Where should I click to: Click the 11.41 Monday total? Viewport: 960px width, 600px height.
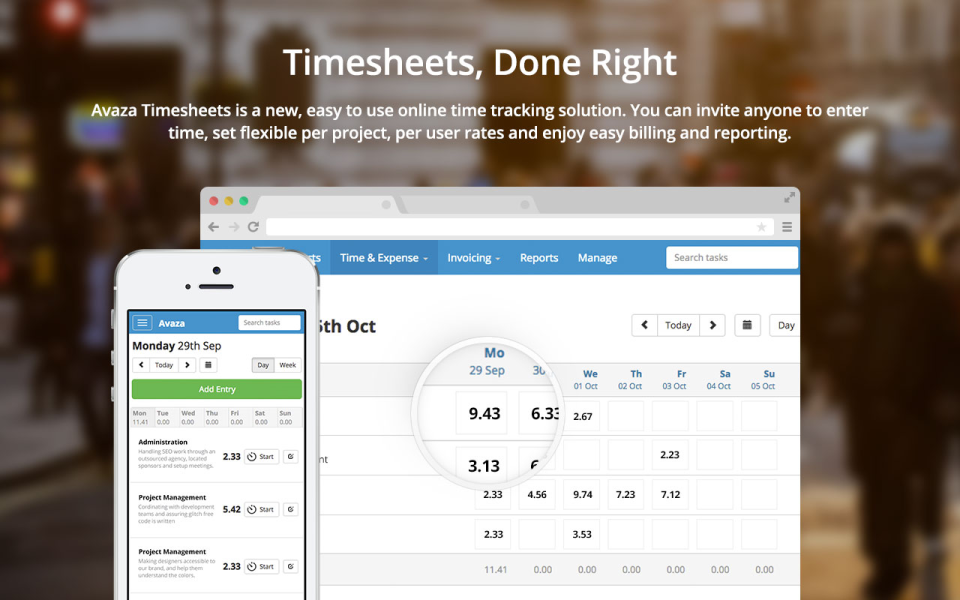495,569
